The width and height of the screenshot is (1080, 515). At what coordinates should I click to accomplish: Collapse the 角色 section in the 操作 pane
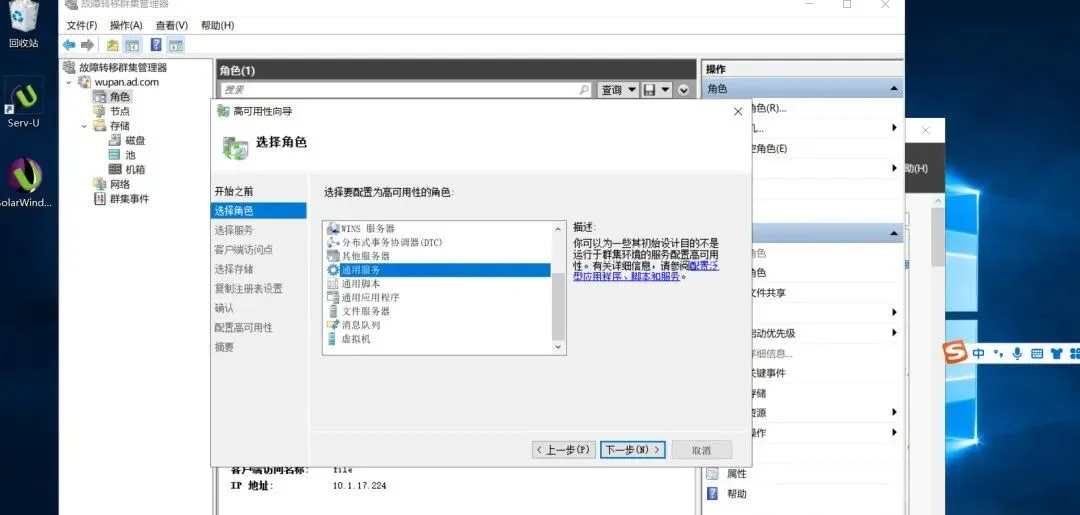(893, 89)
